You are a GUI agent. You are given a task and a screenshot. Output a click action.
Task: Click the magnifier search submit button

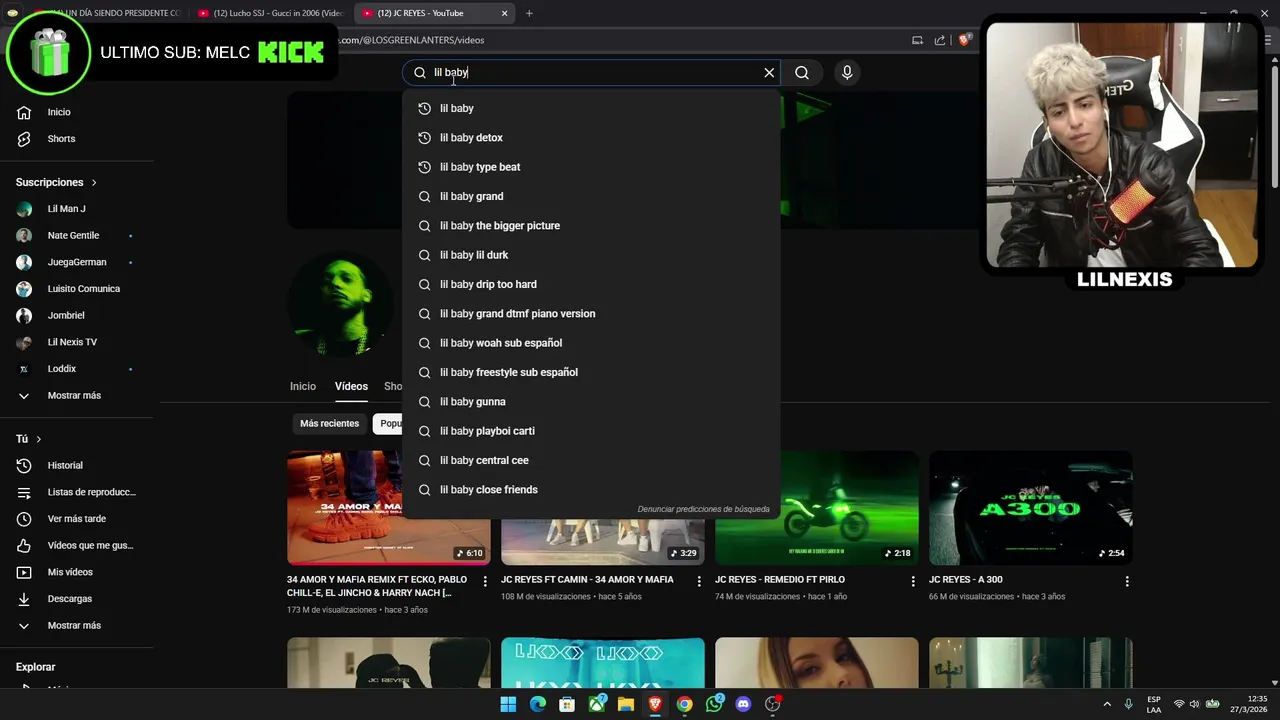point(802,72)
